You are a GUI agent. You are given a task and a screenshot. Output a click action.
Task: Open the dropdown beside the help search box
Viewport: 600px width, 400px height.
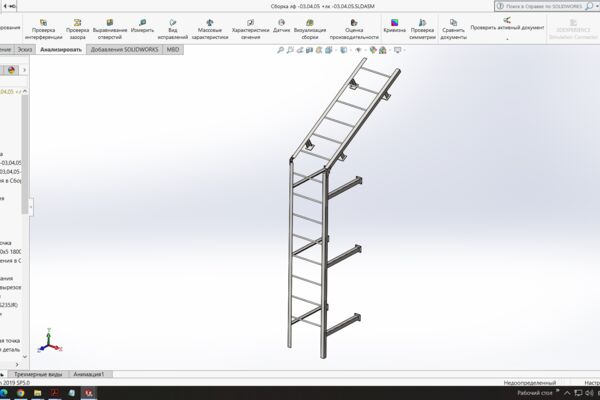(597, 6)
